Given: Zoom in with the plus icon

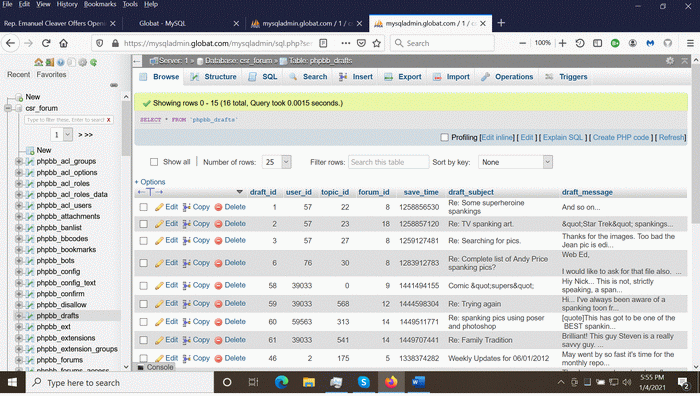Looking at the screenshot, I should 562,43.
